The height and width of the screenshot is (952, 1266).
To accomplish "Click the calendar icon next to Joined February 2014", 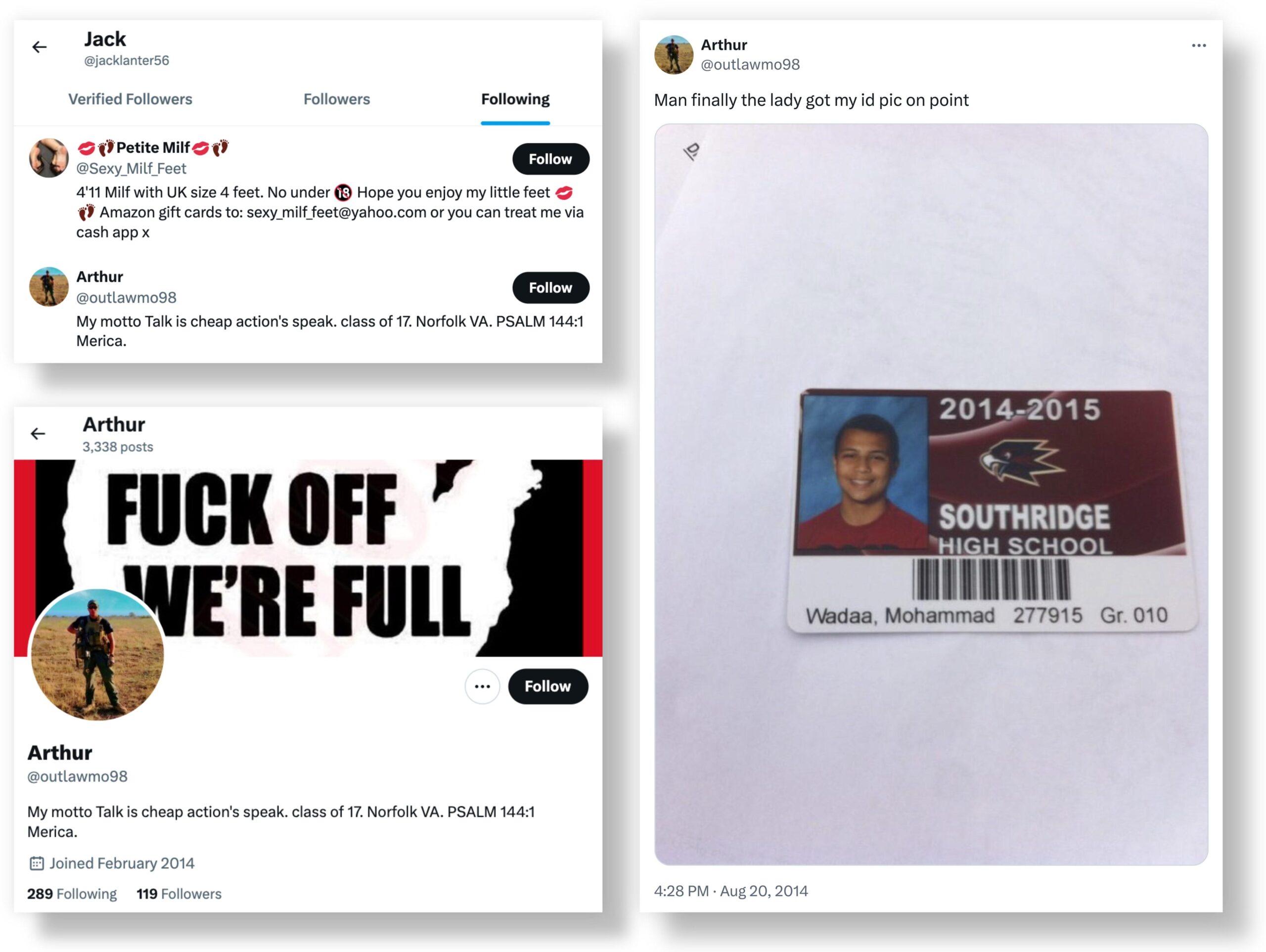I will (x=37, y=863).
